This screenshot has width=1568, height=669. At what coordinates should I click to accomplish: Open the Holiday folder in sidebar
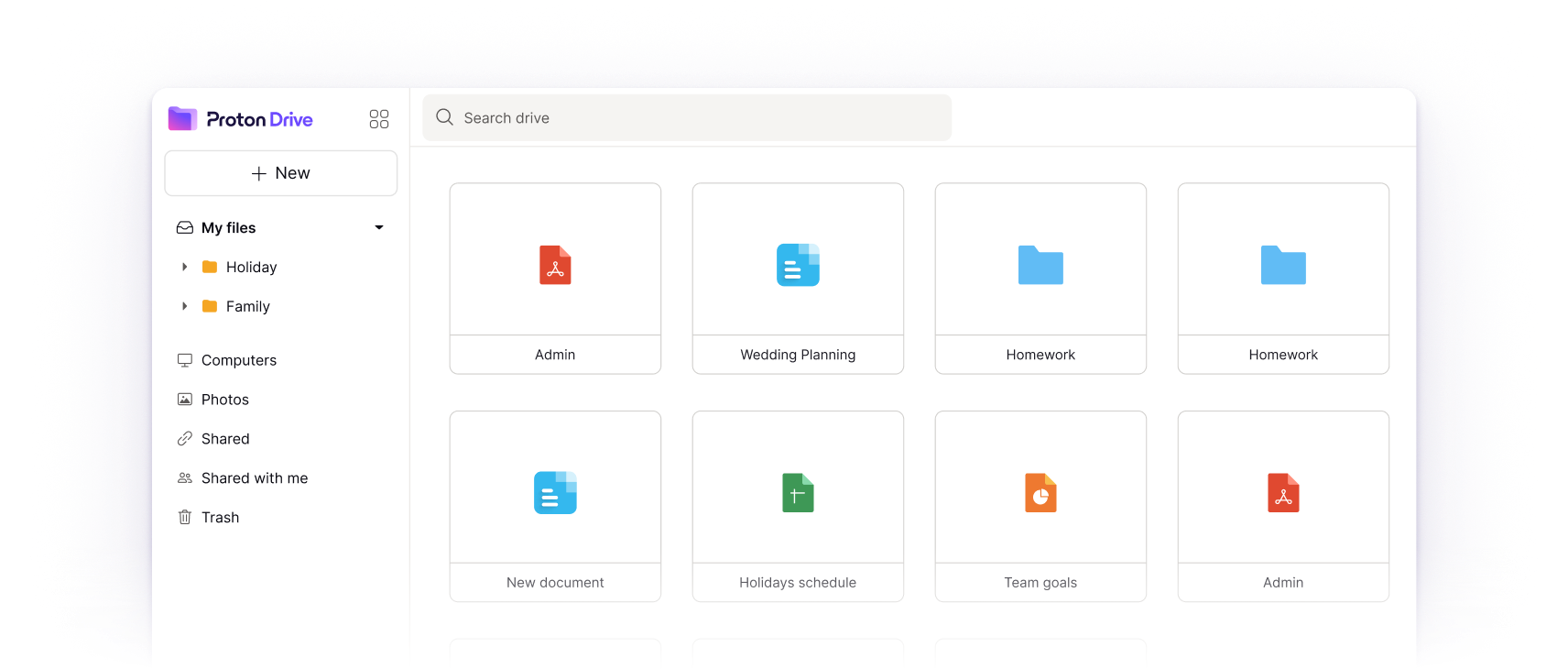click(251, 267)
